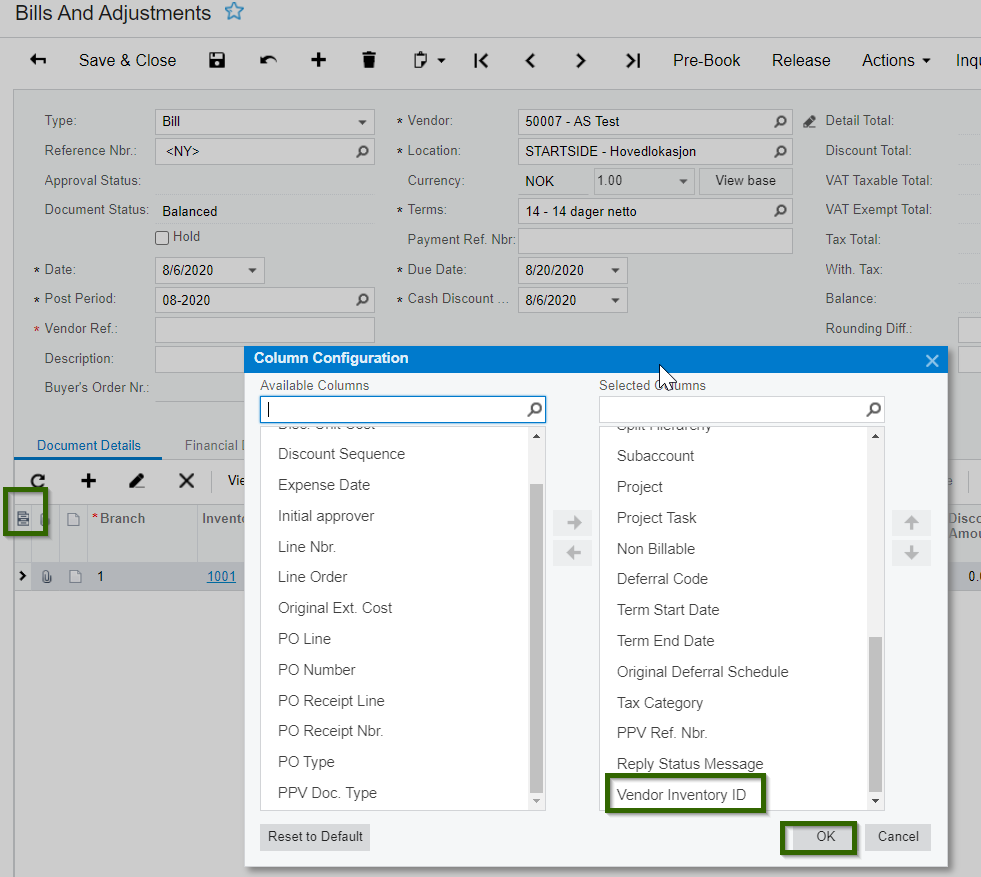Add Bills And Adjustments to favorites star
The width and height of the screenshot is (981, 877).
[x=234, y=11]
